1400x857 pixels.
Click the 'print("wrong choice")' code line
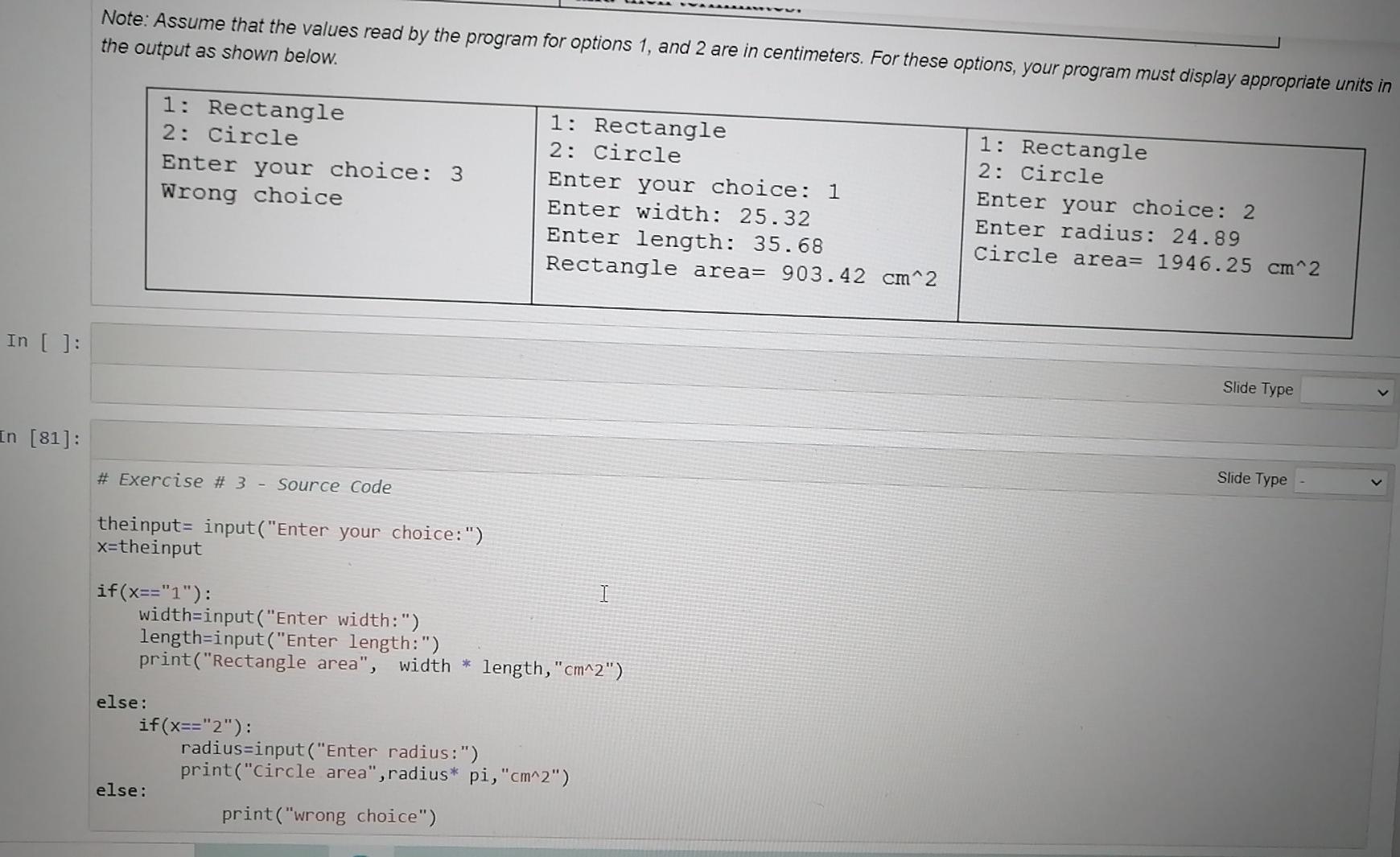(329, 815)
